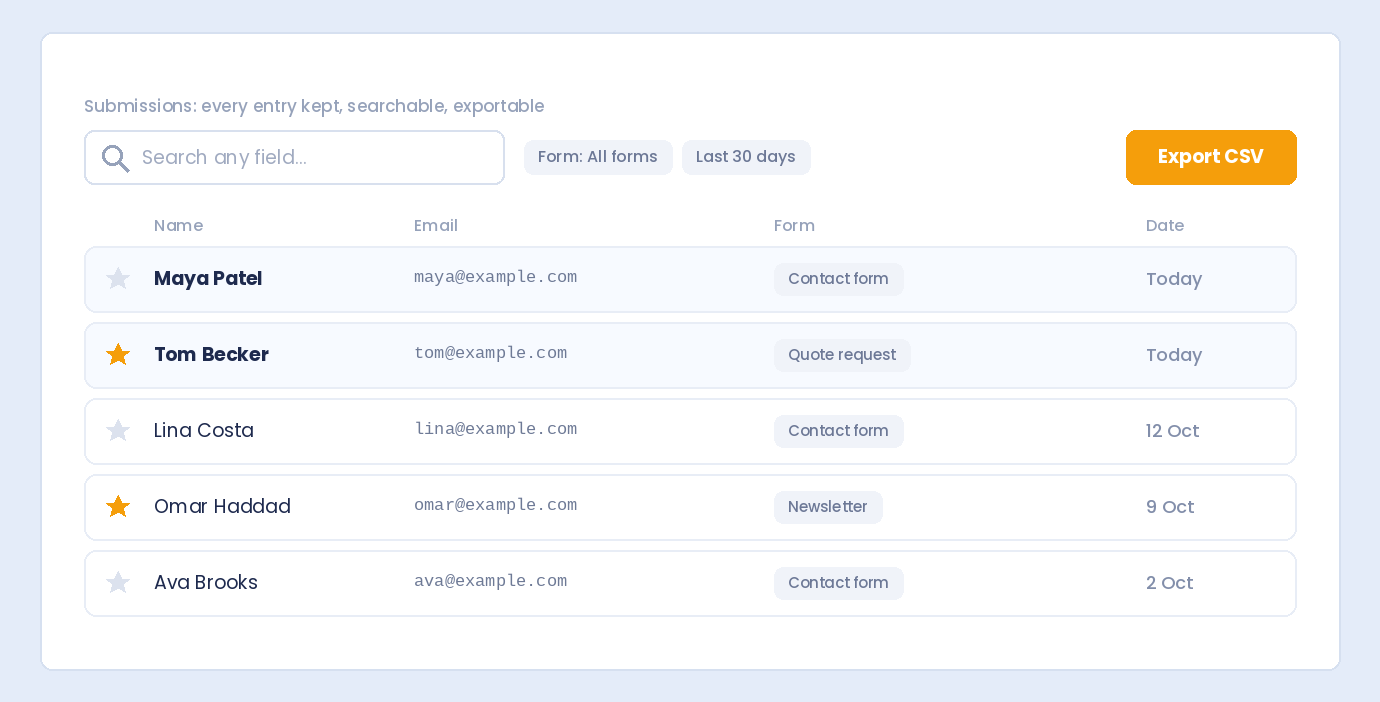The width and height of the screenshot is (1380, 702).
Task: Open the Last 30 days filter
Action: [746, 157]
